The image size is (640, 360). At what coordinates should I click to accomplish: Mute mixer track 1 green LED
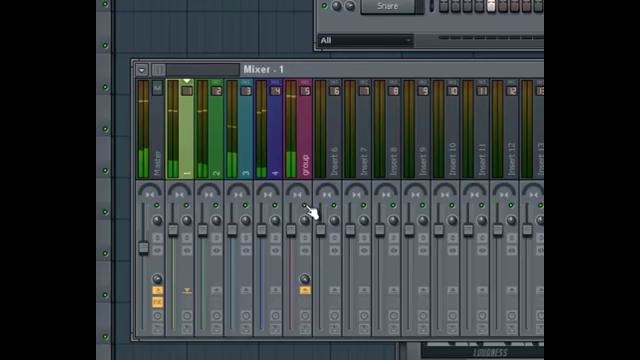187,205
